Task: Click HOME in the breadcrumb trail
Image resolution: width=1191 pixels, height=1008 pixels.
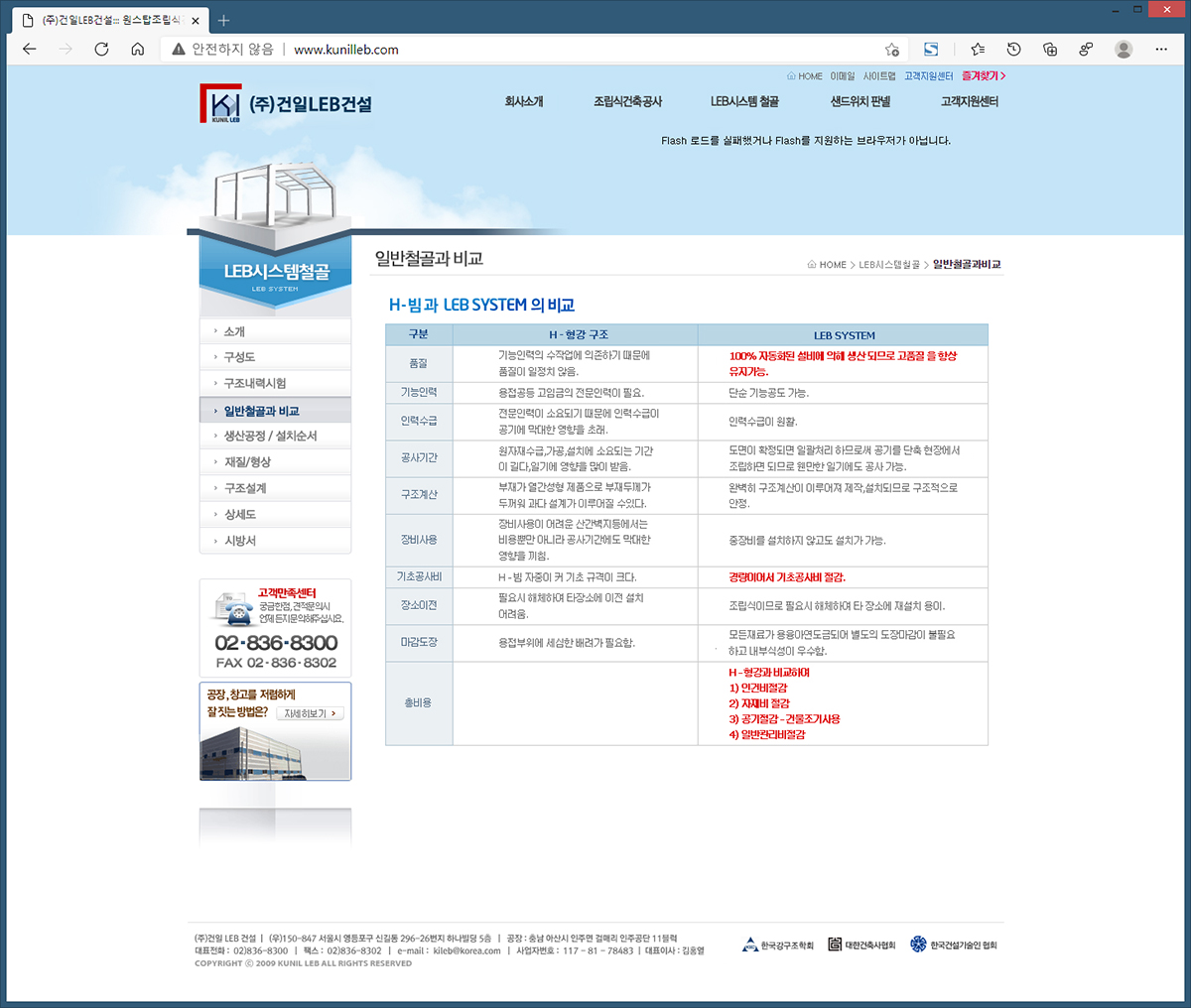Action: tap(832, 265)
